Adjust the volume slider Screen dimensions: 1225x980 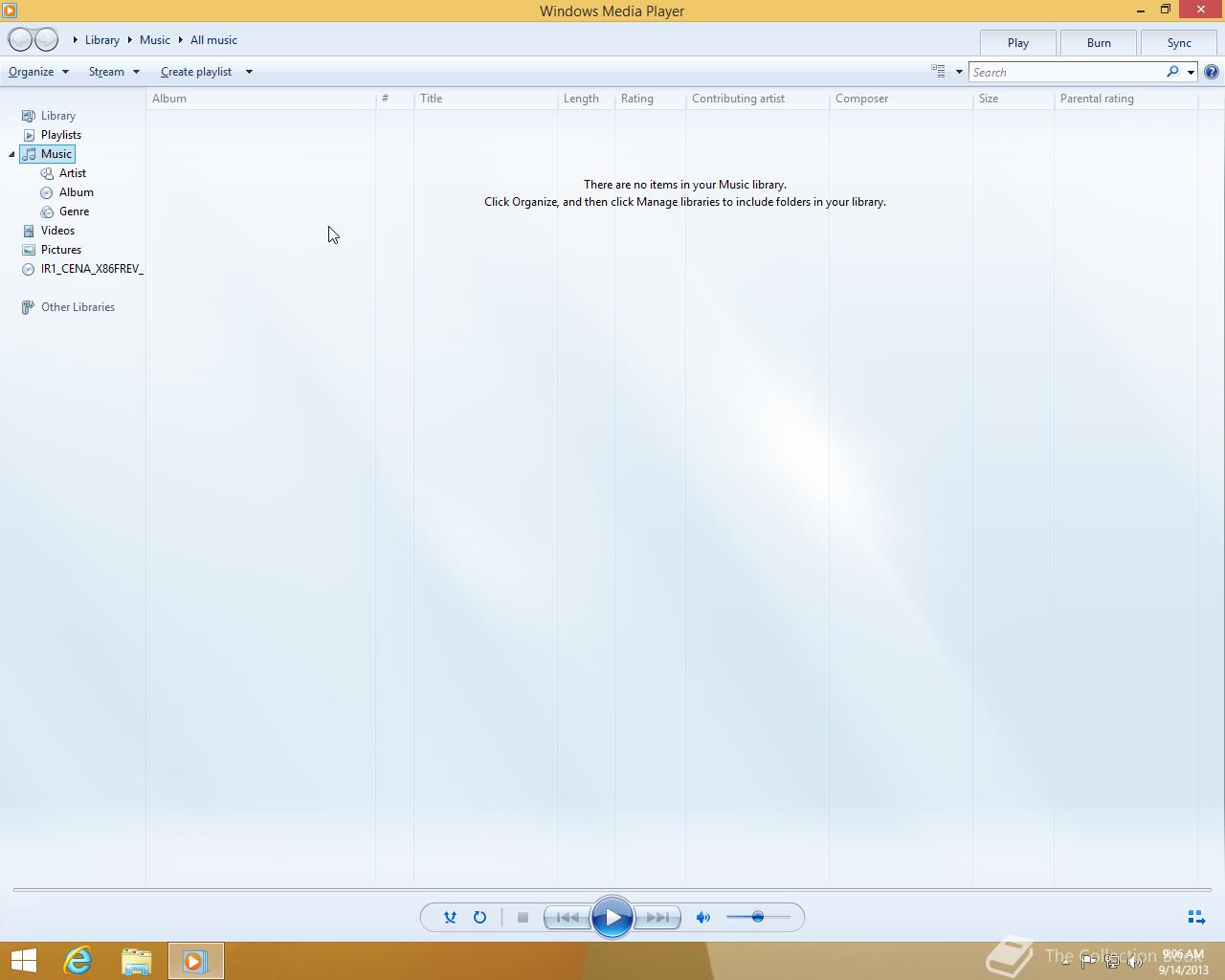coord(758,917)
